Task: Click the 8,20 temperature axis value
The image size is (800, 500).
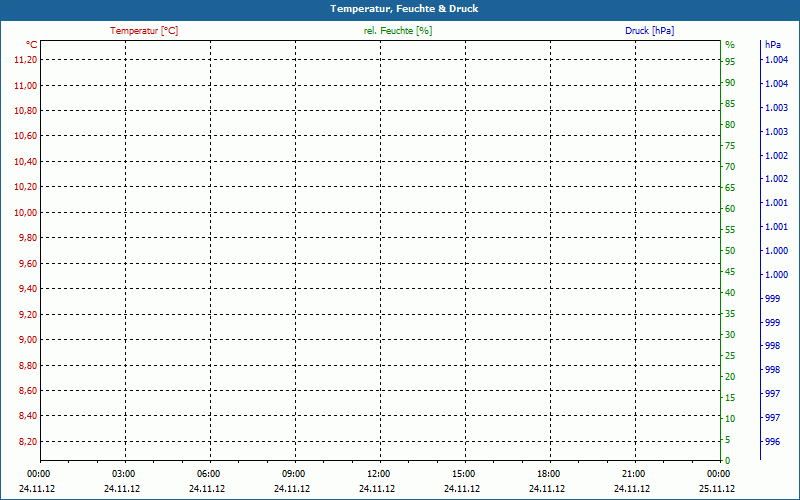Action: pyautogui.click(x=28, y=441)
